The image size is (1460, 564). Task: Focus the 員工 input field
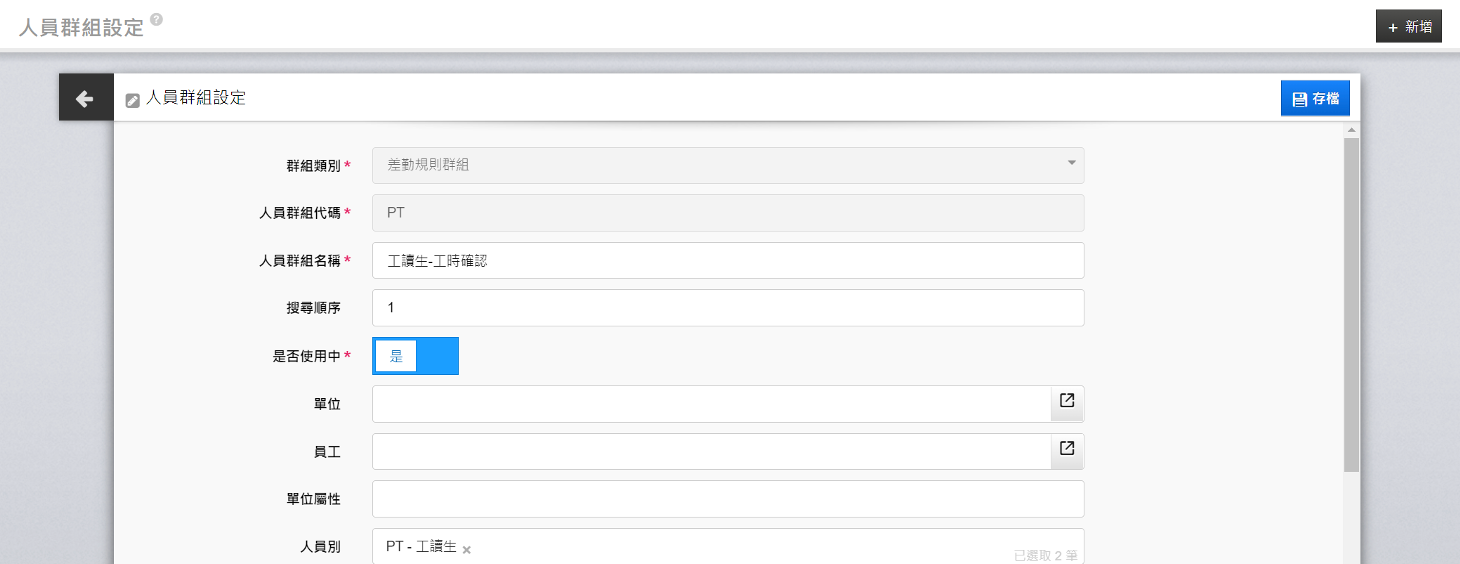[711, 451]
